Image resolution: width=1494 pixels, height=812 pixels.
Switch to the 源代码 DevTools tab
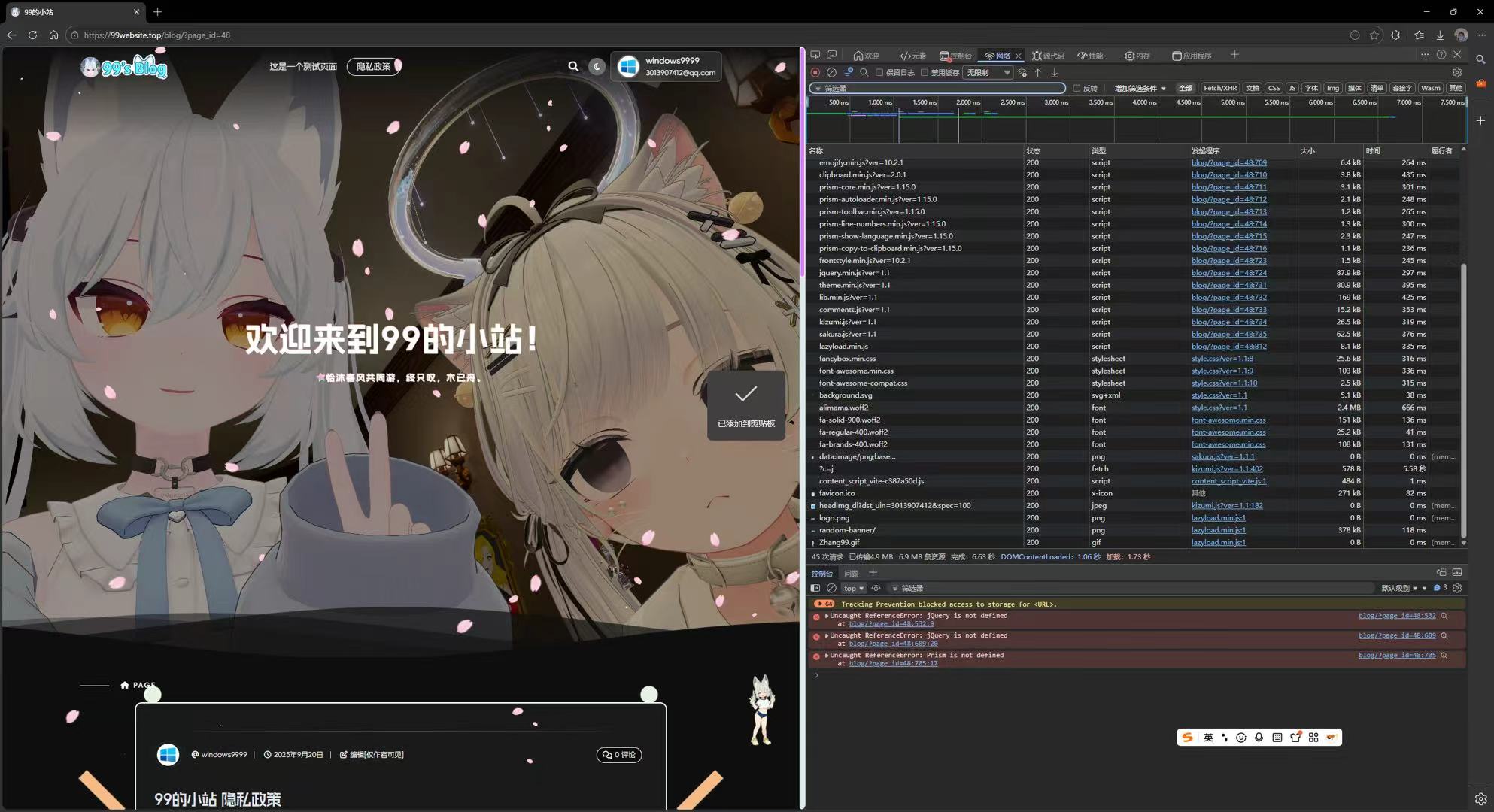1048,56
